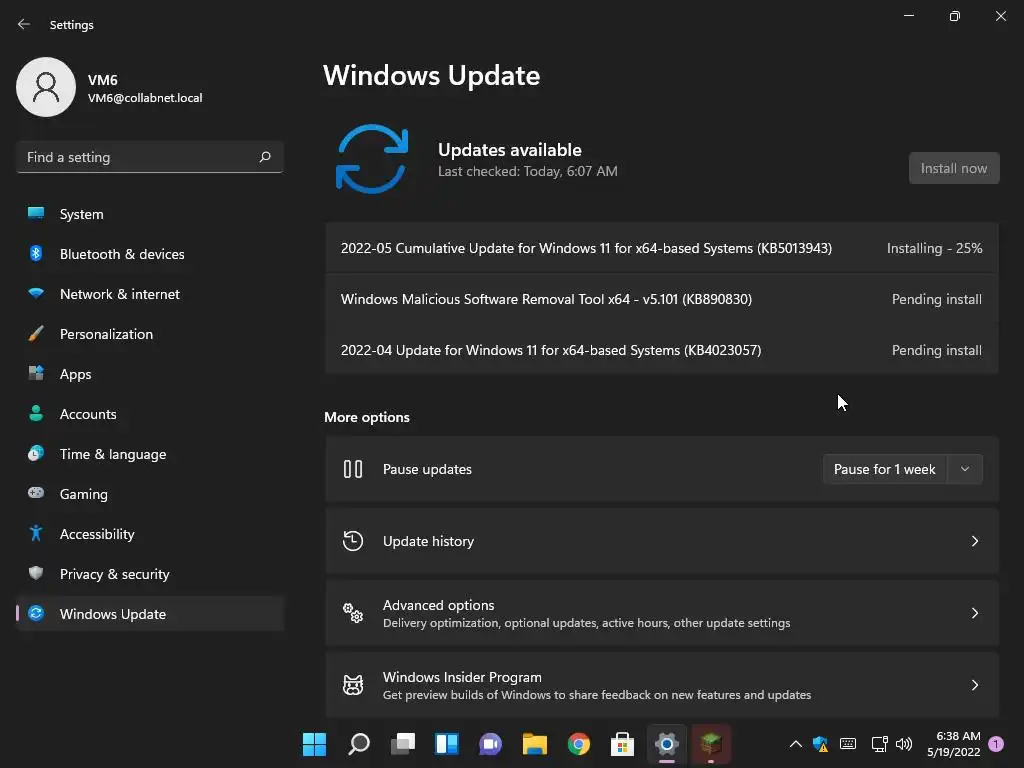The width and height of the screenshot is (1024, 768).
Task: Open File Explorer from the taskbar
Action: (x=534, y=744)
